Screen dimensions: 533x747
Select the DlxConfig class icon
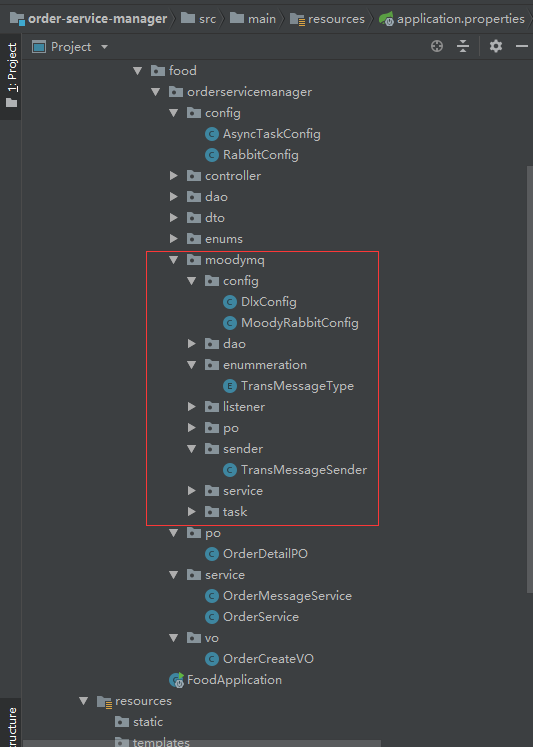pos(230,302)
